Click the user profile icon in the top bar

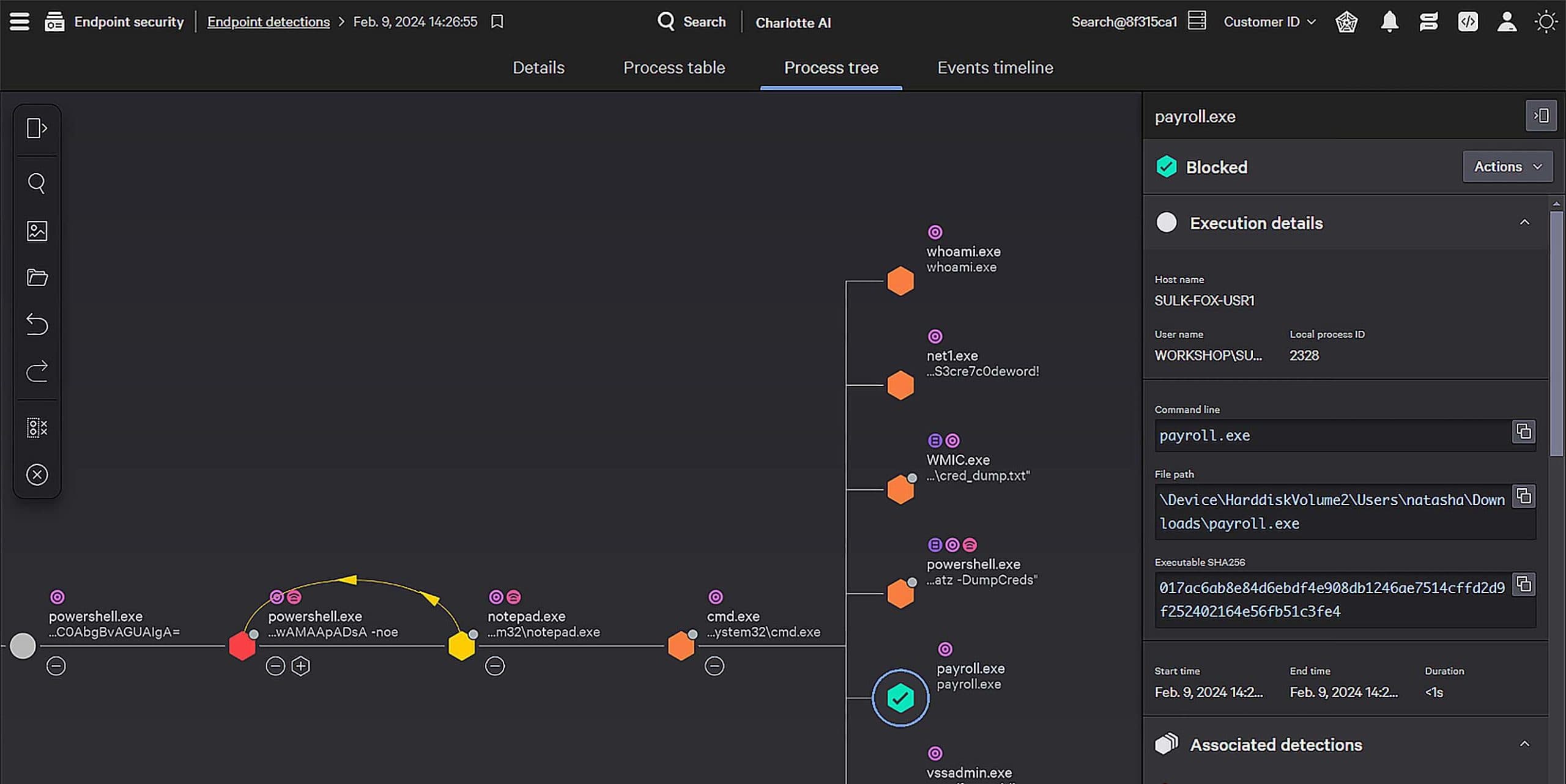[1507, 21]
